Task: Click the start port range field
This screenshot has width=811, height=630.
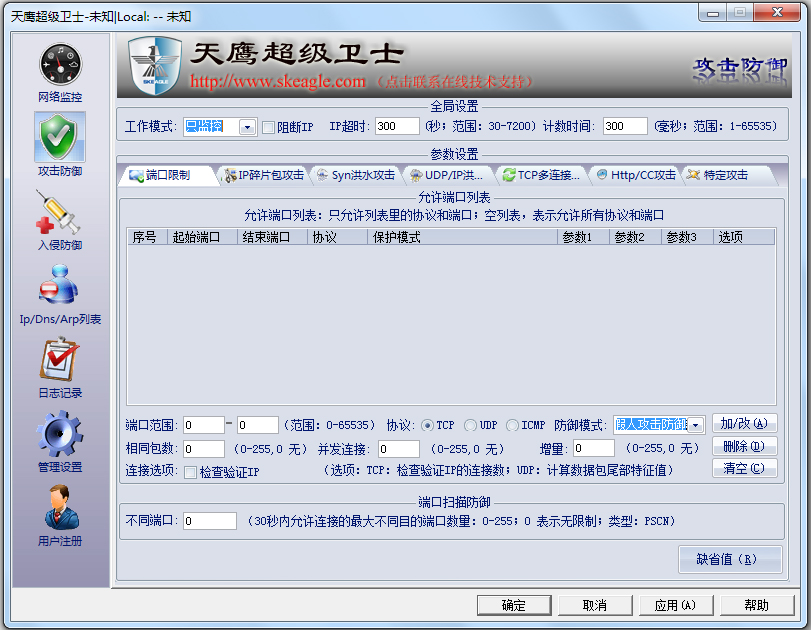Action: [204, 425]
